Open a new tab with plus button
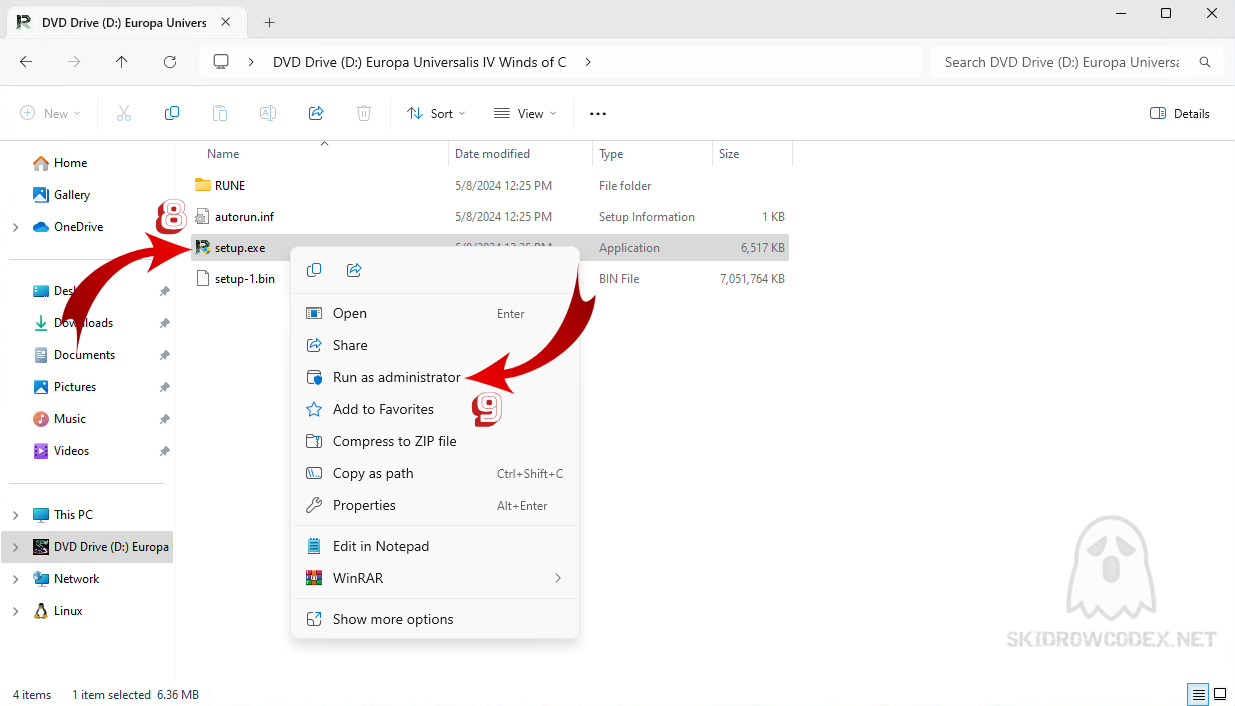Viewport: 1235px width, 706px height. (x=269, y=22)
